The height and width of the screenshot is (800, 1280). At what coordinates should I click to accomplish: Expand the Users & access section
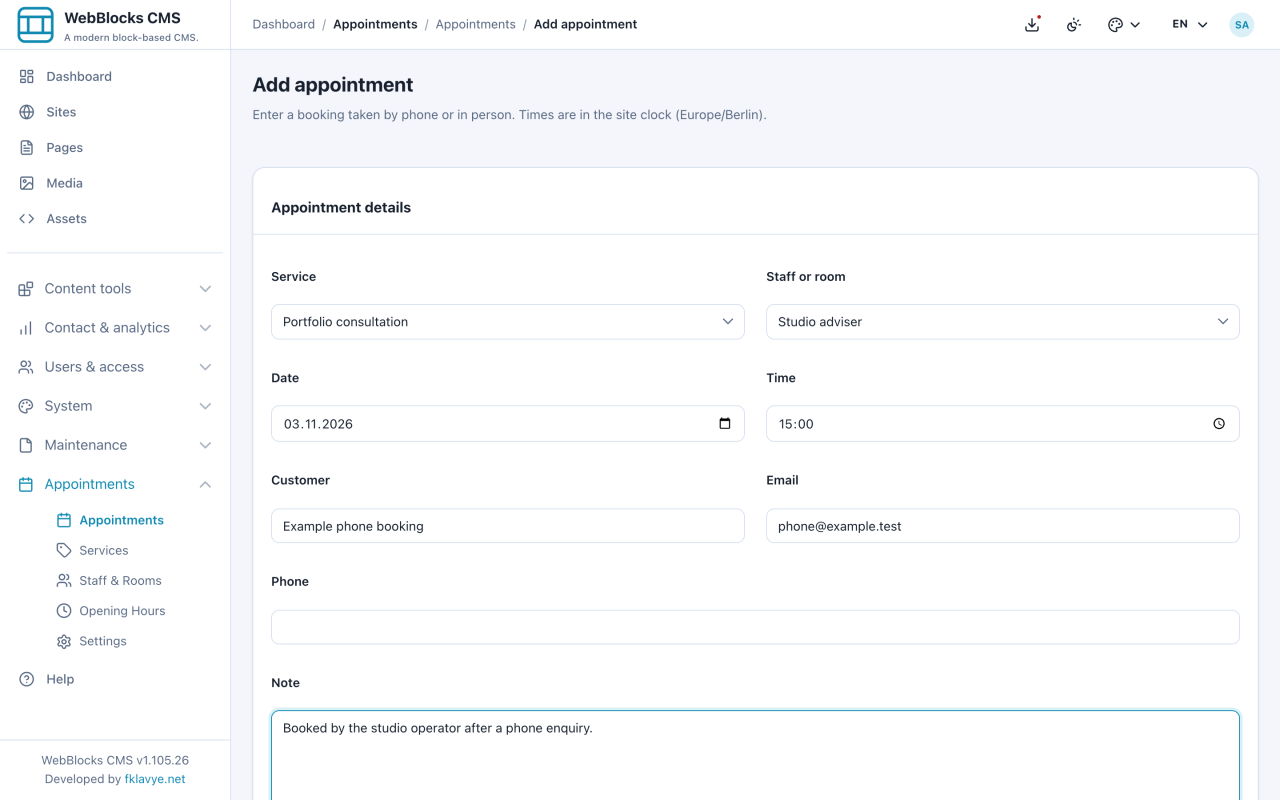[x=115, y=367]
